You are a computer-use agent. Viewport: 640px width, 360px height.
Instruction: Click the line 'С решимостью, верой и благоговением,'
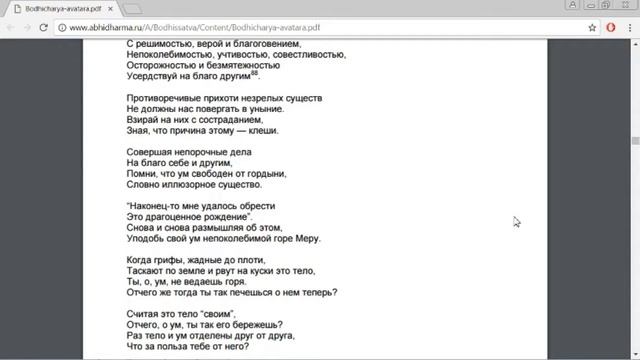(x=213, y=44)
